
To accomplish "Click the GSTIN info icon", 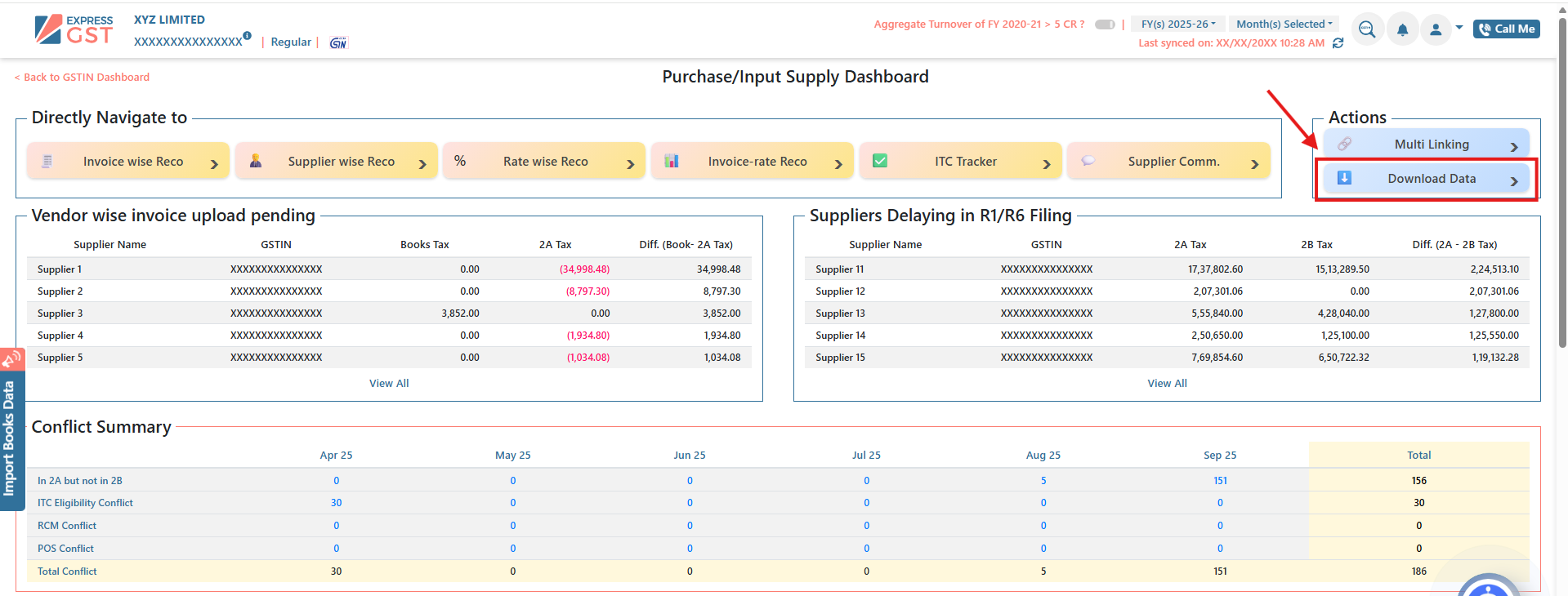I will tap(247, 36).
